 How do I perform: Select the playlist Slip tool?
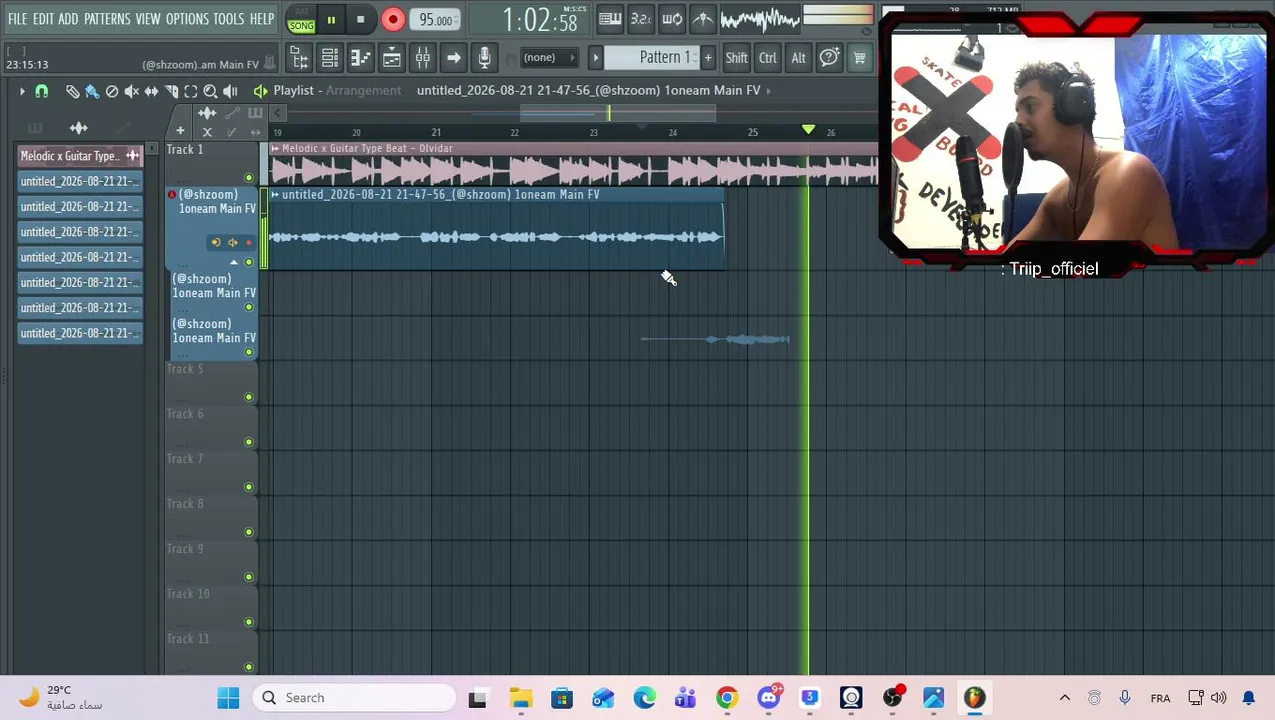tap(151, 91)
